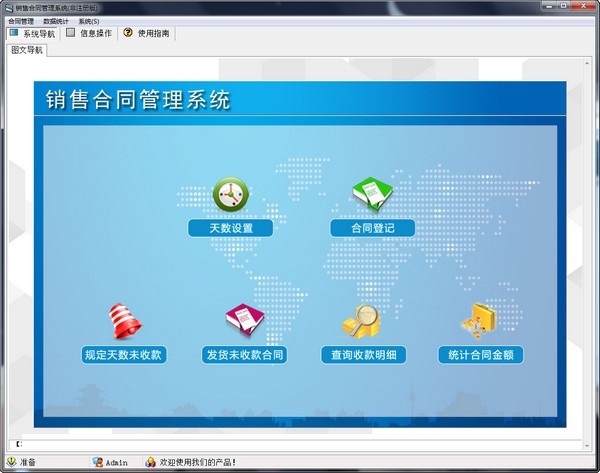This screenshot has height=473, width=600.
Task: Switch to the 系统导航 toolbar tab
Action: [32, 34]
